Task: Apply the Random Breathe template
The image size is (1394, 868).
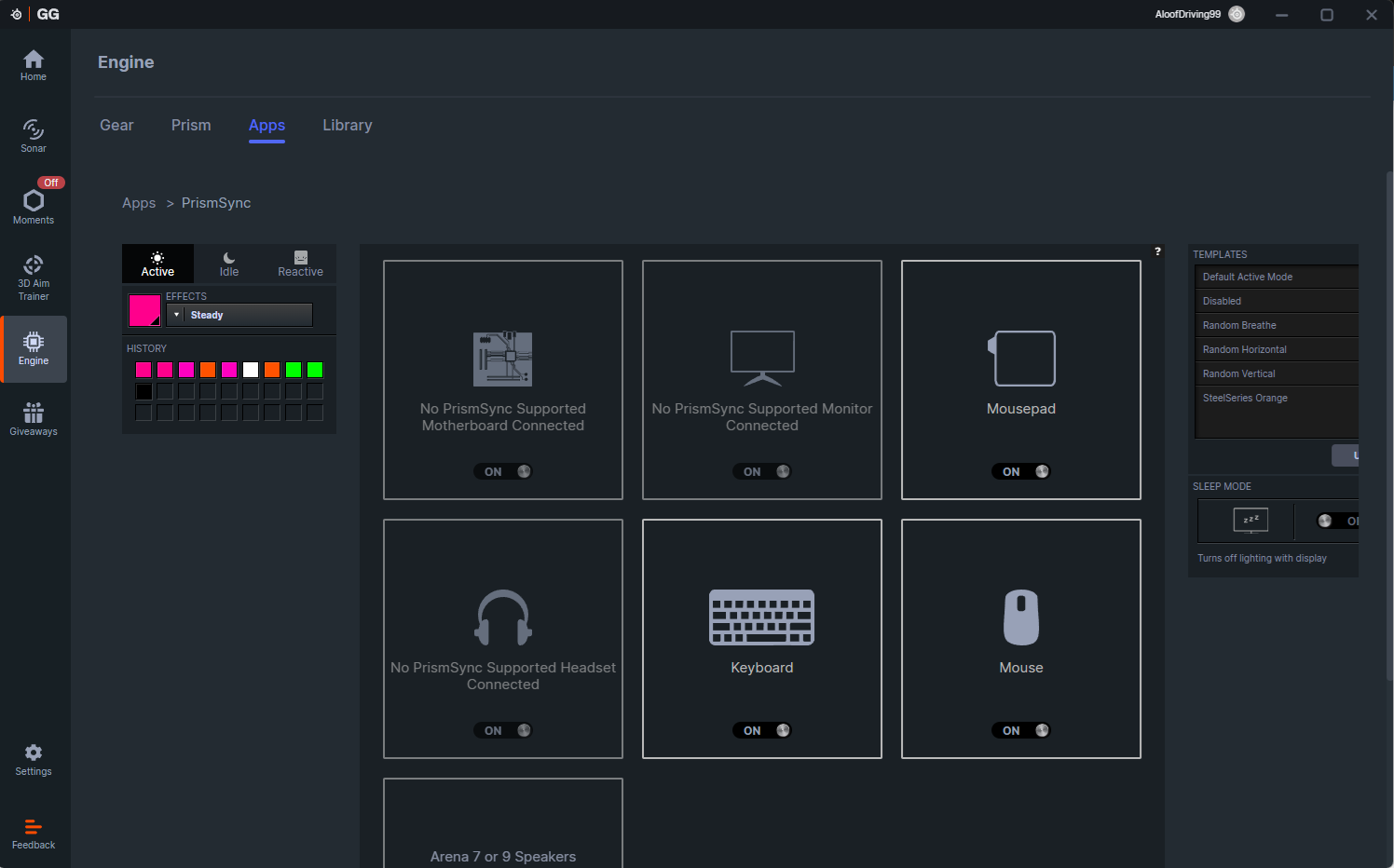Action: (x=1277, y=325)
